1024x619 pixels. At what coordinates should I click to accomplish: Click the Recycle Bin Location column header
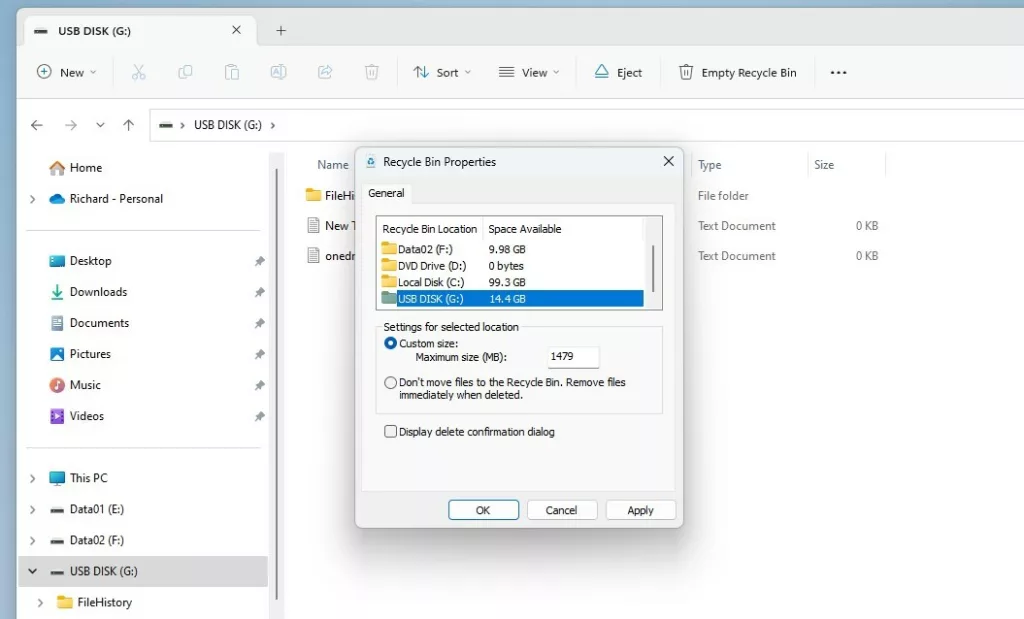tap(430, 229)
